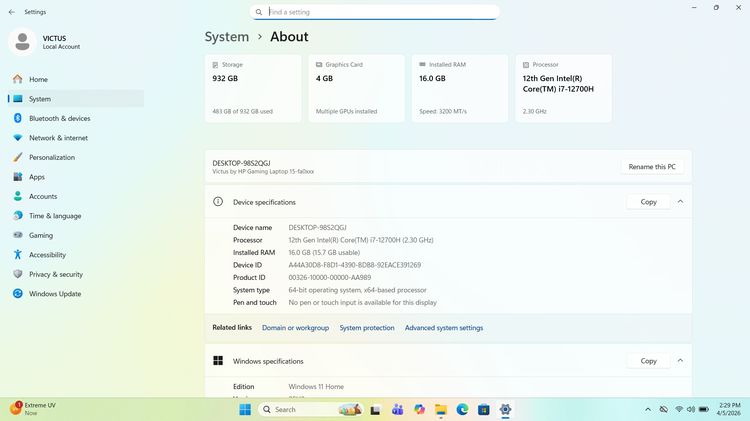Open Microsoft Store from taskbar
This screenshot has height=421, width=750.
(x=484, y=410)
